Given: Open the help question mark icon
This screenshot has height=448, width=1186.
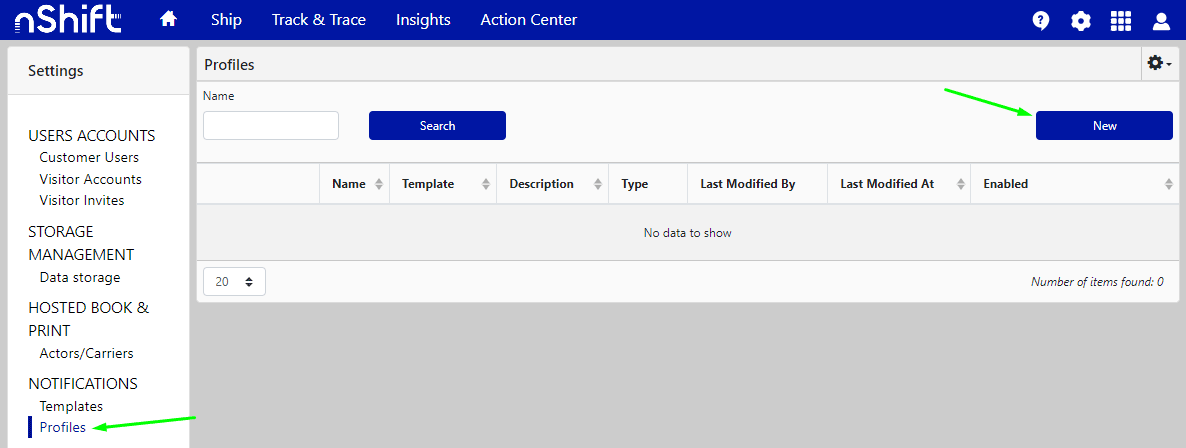Looking at the screenshot, I should click(1040, 21).
